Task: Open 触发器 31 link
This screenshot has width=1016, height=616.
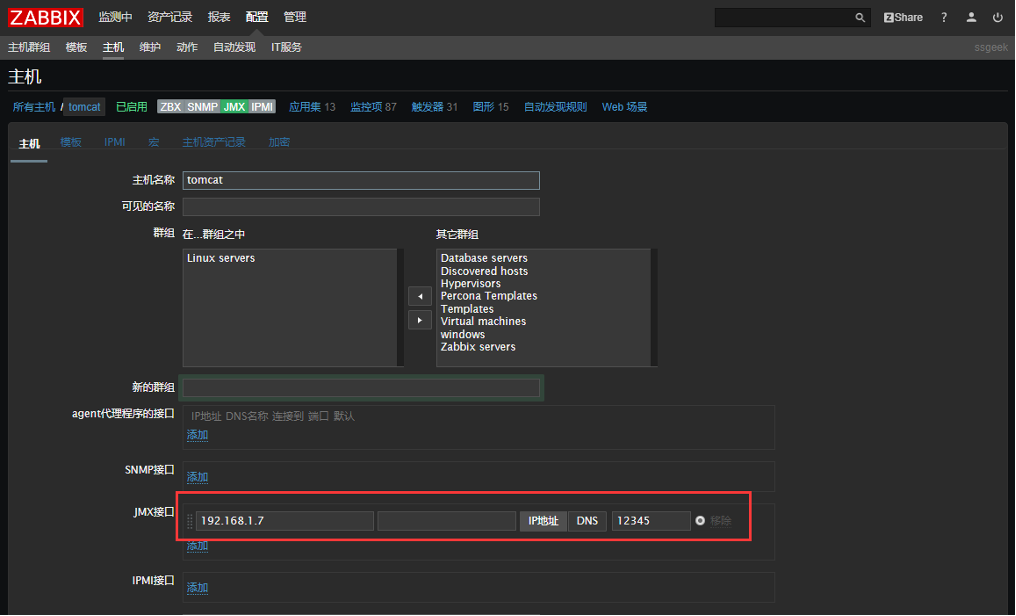Action: tap(434, 107)
